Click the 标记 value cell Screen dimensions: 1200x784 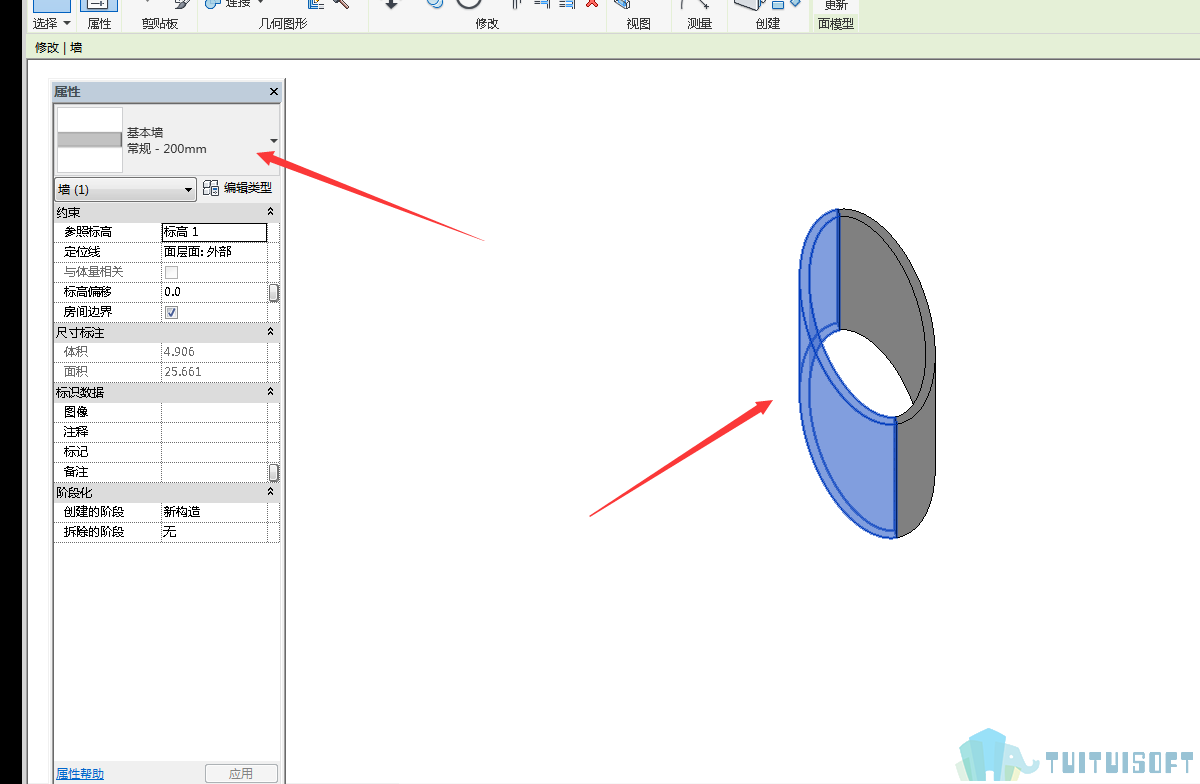coord(214,452)
